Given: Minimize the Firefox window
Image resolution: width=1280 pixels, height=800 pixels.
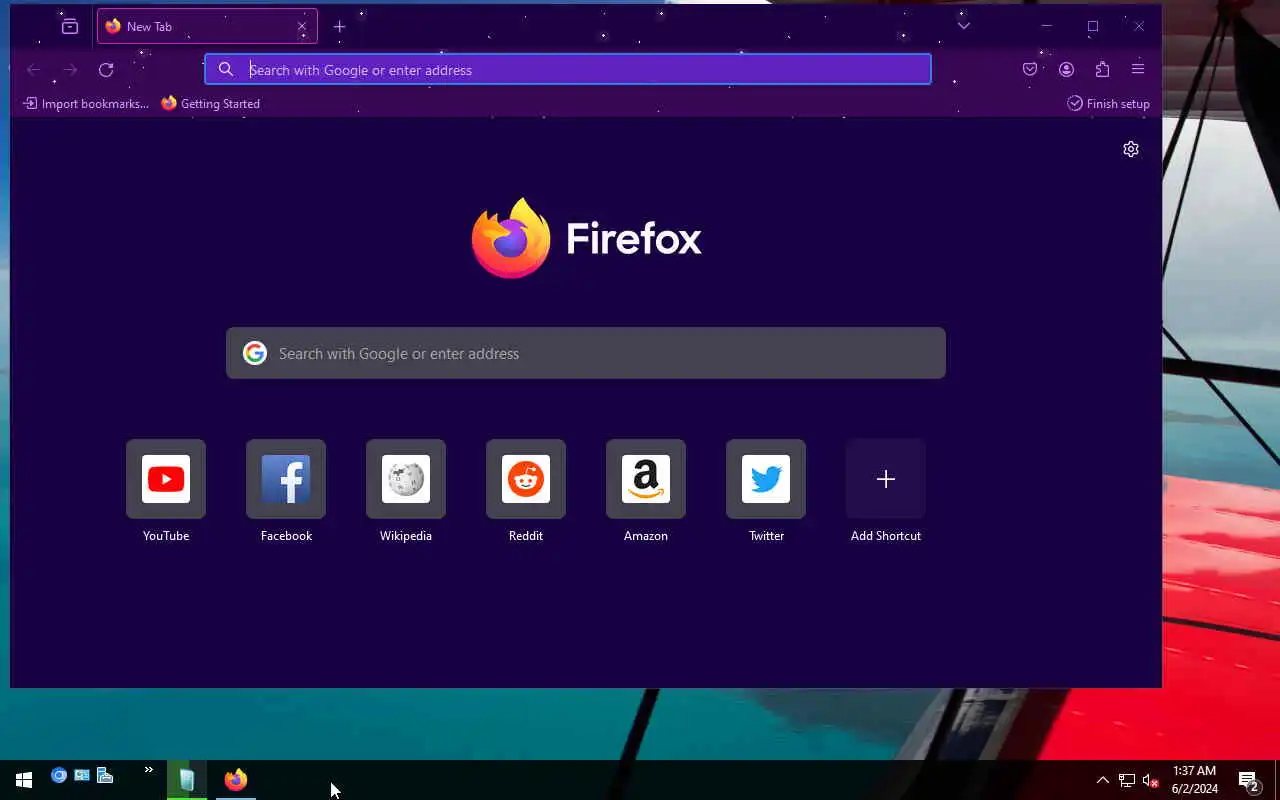Looking at the screenshot, I should (1047, 26).
